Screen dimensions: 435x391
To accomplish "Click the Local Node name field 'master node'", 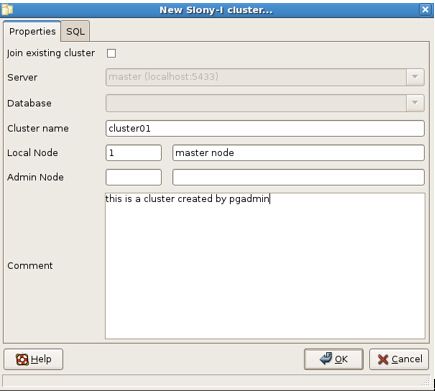I will click(x=298, y=153).
